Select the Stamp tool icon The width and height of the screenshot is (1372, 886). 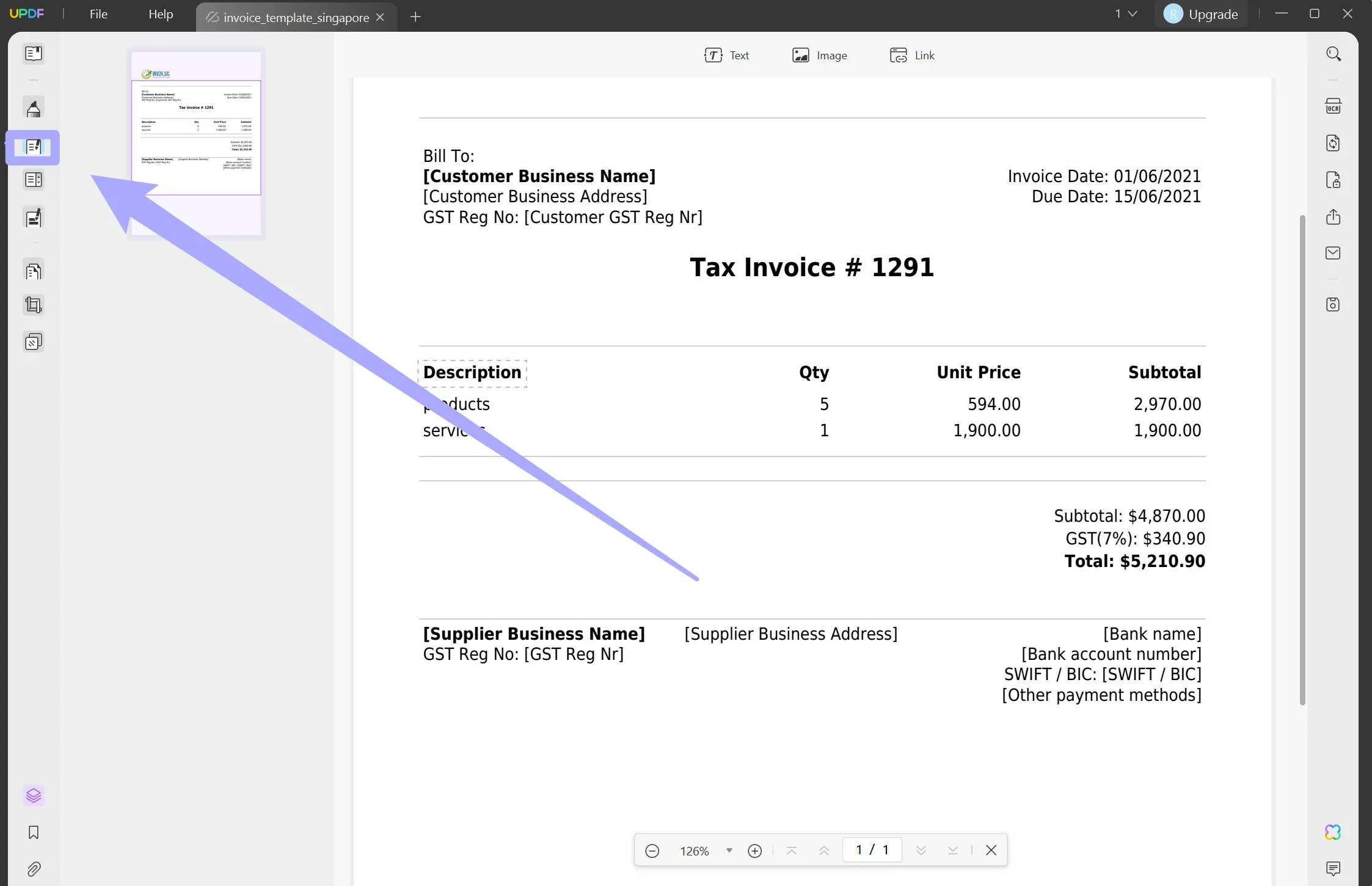coord(32,342)
